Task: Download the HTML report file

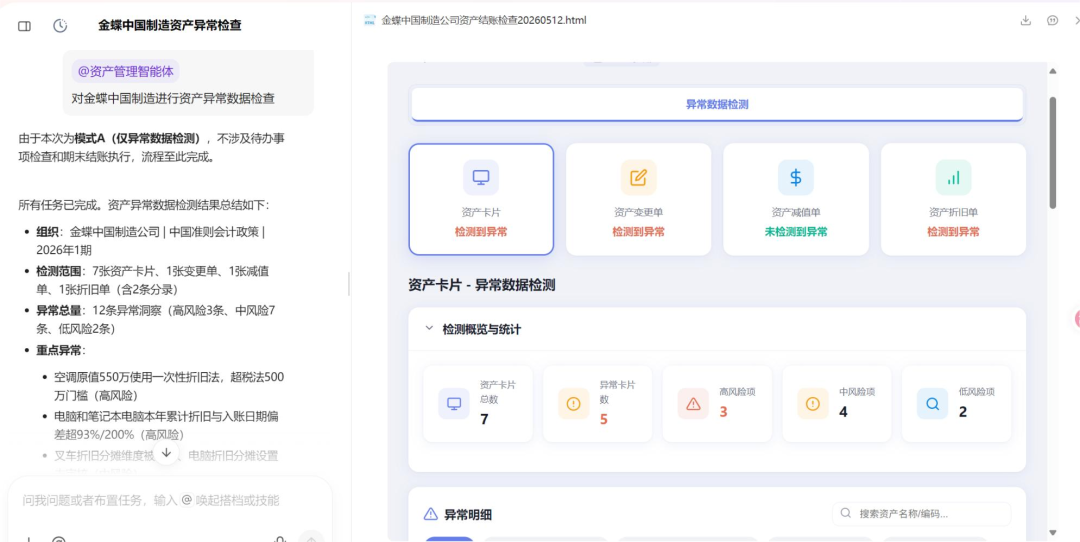Action: point(1026,21)
